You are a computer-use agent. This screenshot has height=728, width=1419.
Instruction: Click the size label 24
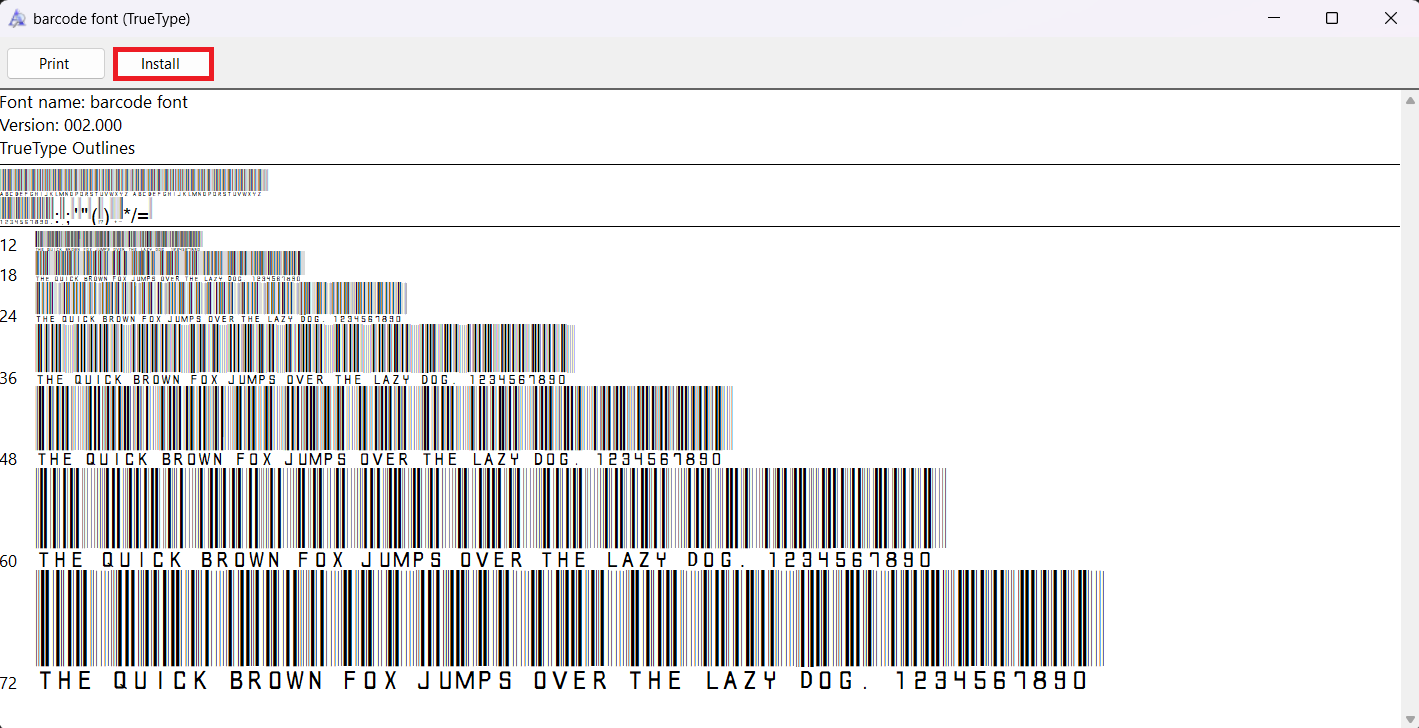click(9, 316)
